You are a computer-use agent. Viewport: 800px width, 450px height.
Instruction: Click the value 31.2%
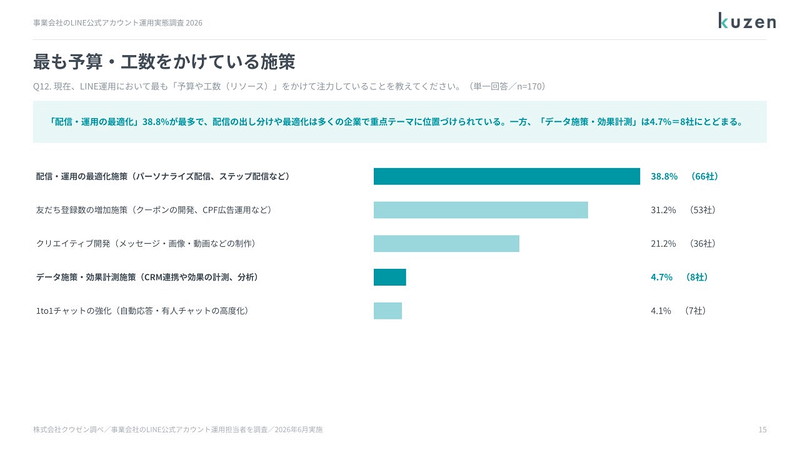click(x=663, y=210)
